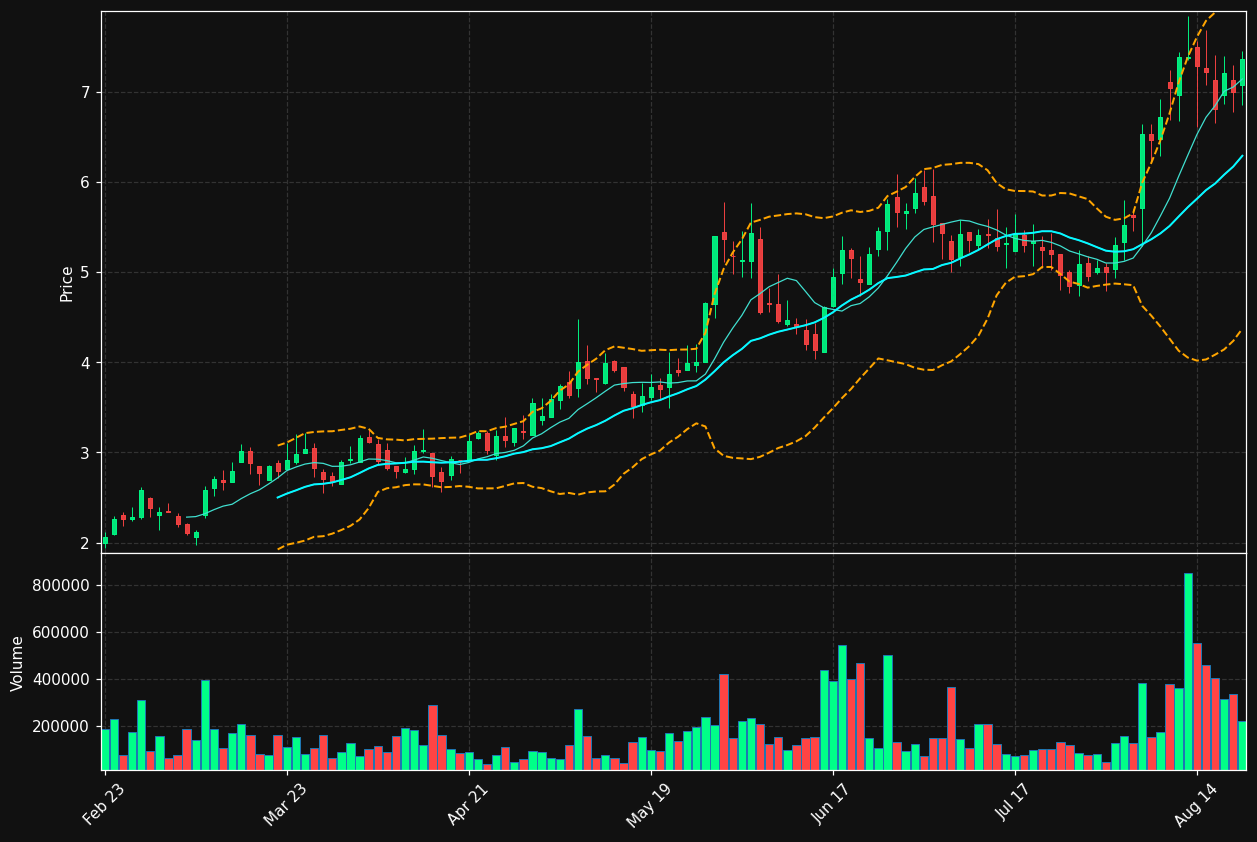Click the 'Volume' y-axis label
Screen dimensions: 1257x842
(18, 663)
